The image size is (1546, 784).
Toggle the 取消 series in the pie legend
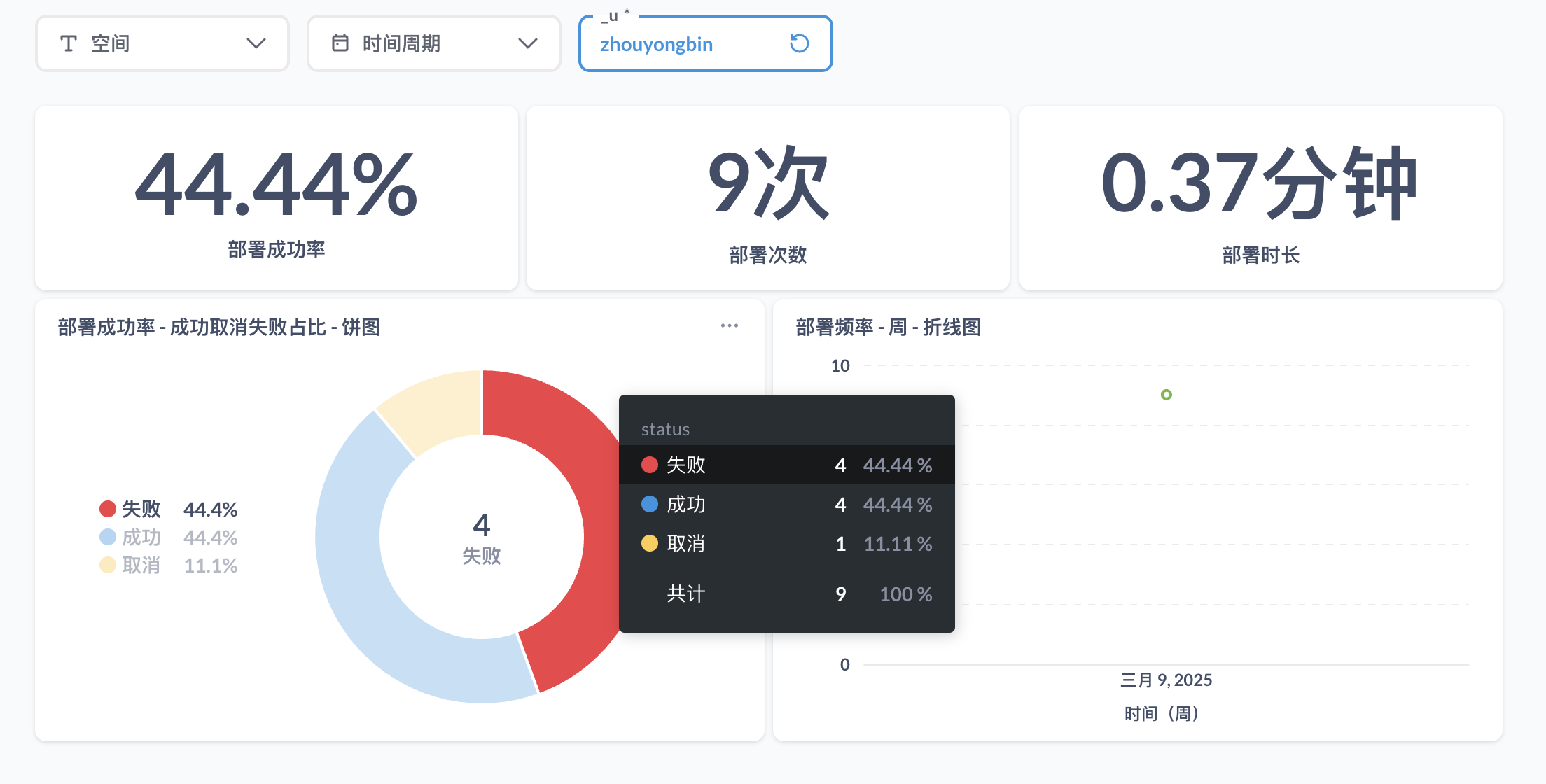point(140,565)
